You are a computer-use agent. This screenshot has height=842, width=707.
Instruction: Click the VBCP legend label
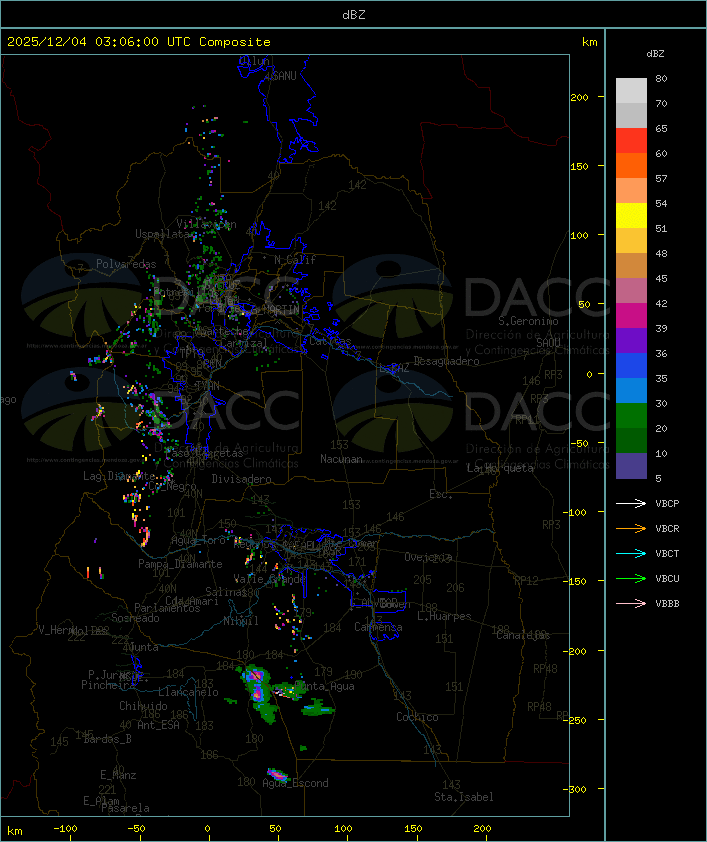(x=667, y=503)
